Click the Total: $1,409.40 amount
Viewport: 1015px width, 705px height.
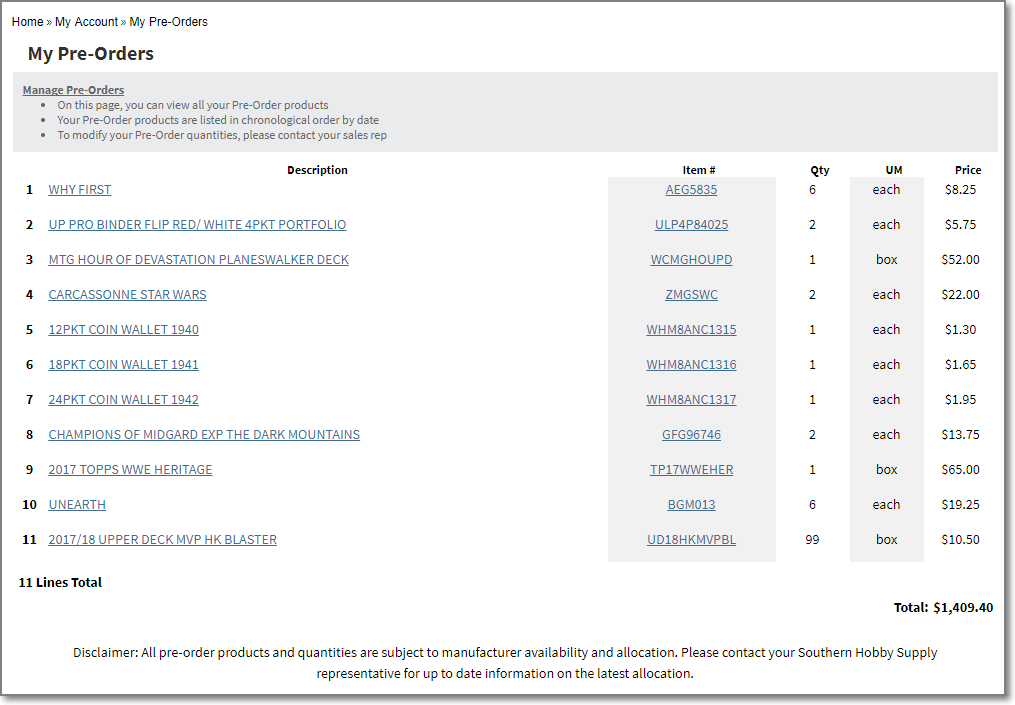coord(943,607)
